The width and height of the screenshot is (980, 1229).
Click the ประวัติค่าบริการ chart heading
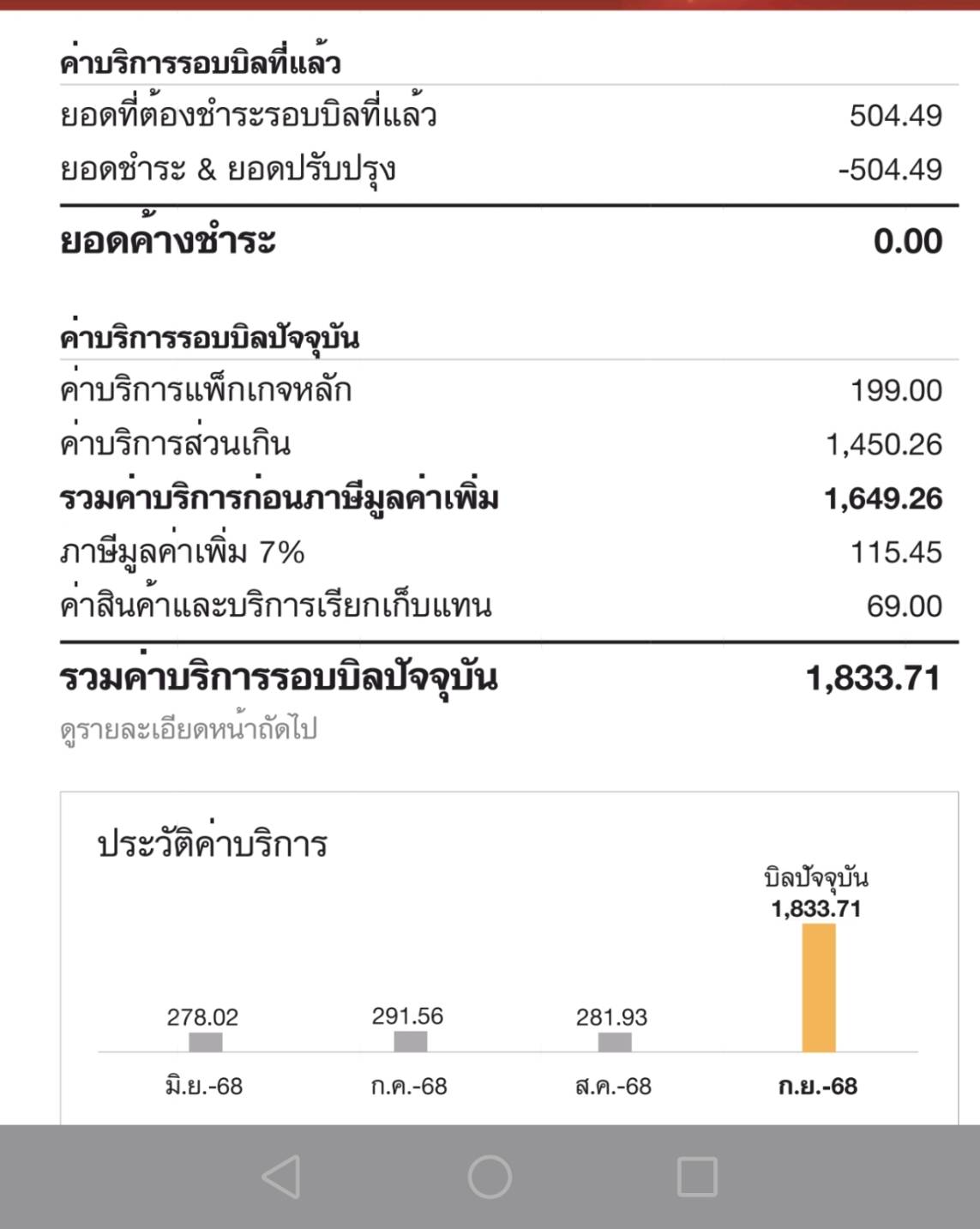click(x=213, y=845)
